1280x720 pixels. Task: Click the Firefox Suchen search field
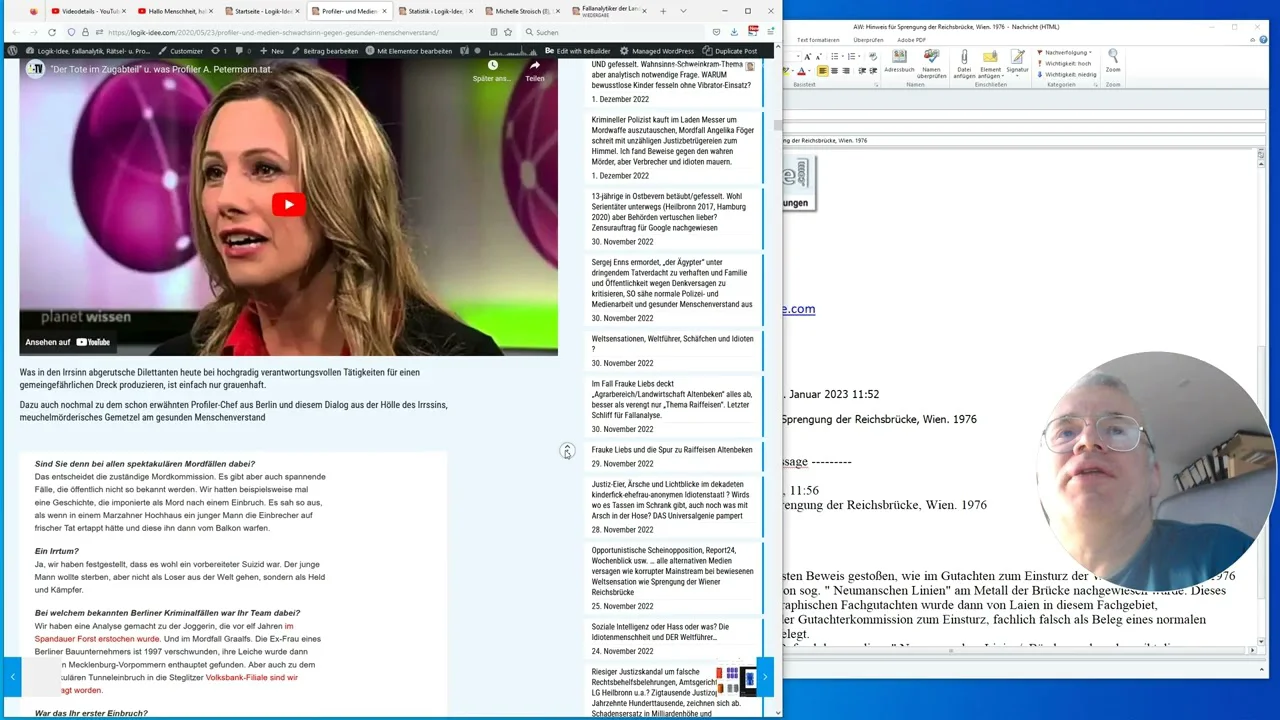pos(600,32)
